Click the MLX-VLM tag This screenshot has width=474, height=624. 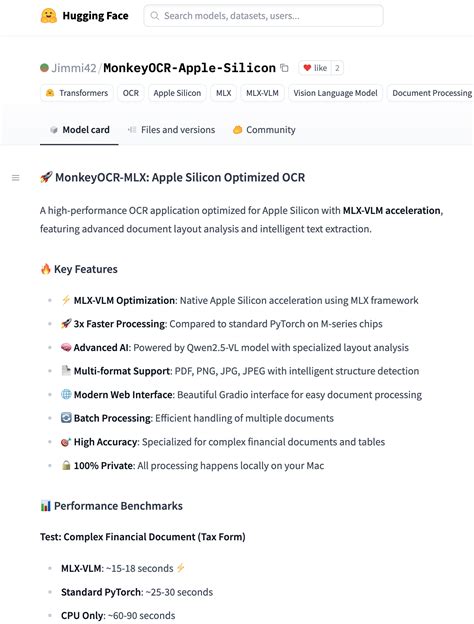262,93
